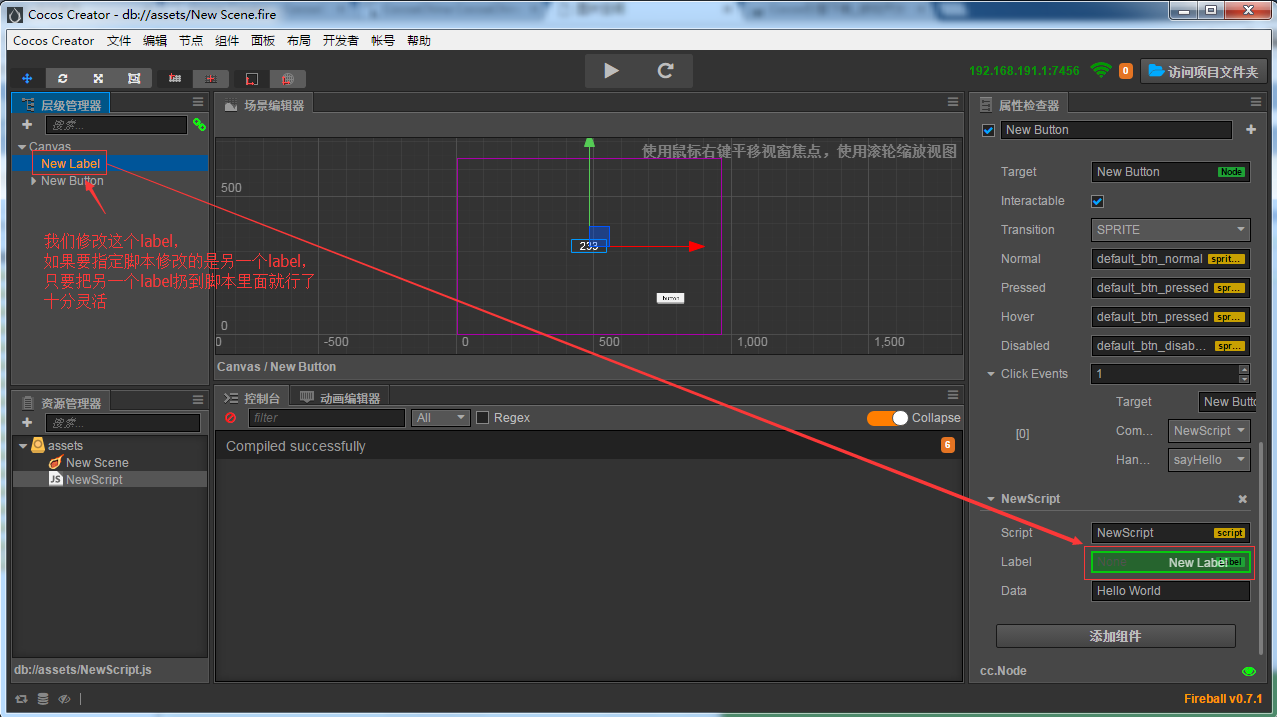
Task: Click the inspector vertical scrollbar
Action: click(1260, 548)
